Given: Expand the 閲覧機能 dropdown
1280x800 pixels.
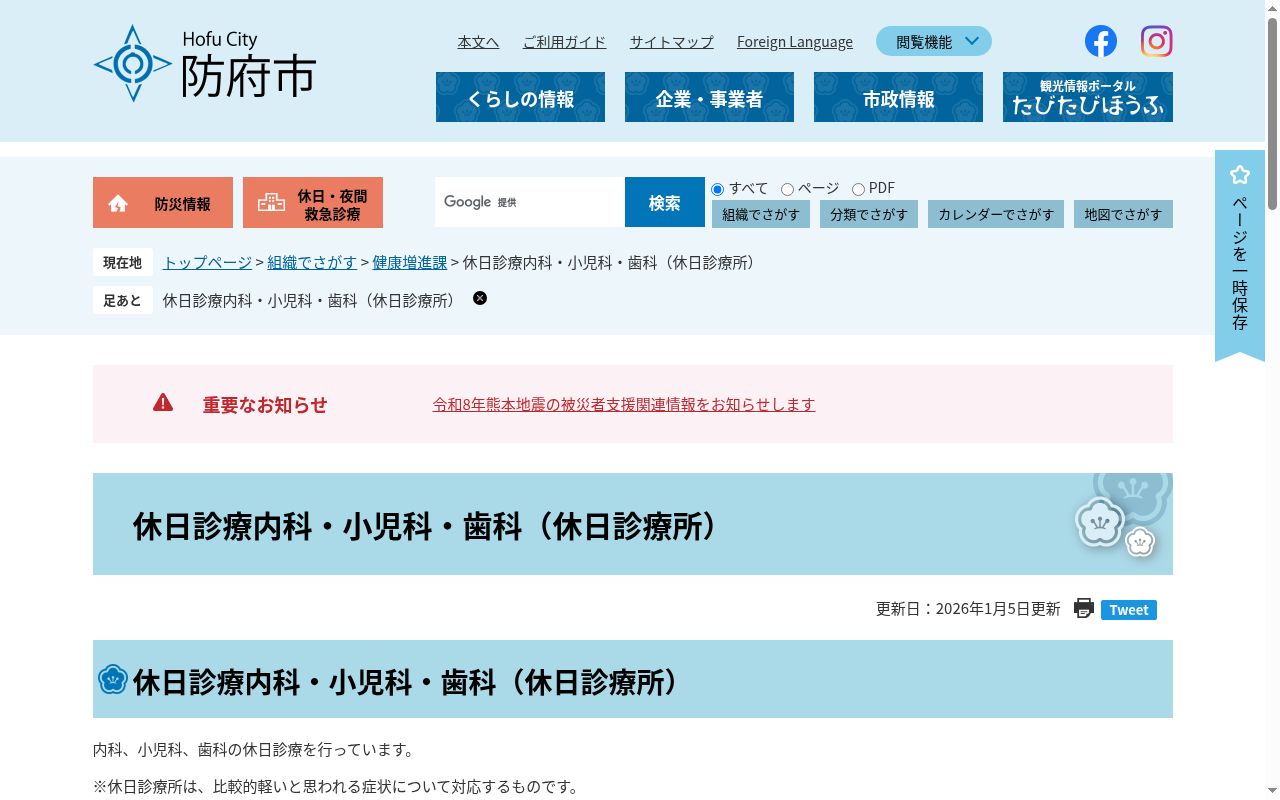Looking at the screenshot, I should (934, 41).
